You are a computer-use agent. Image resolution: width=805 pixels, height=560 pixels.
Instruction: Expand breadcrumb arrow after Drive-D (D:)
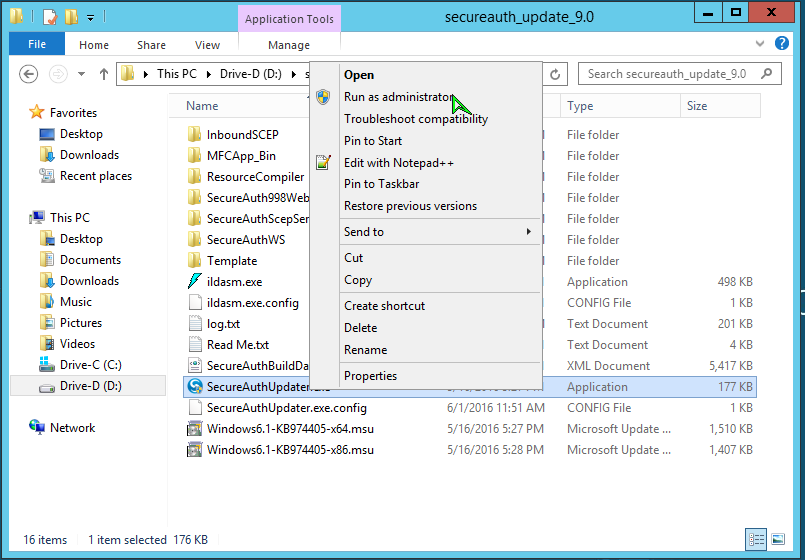[x=294, y=74]
